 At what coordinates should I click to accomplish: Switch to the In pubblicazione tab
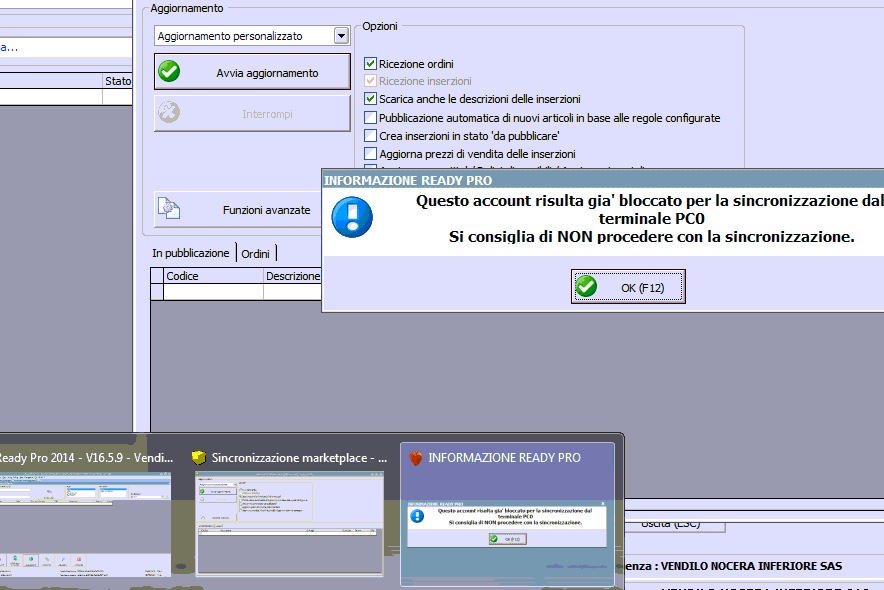[x=191, y=253]
